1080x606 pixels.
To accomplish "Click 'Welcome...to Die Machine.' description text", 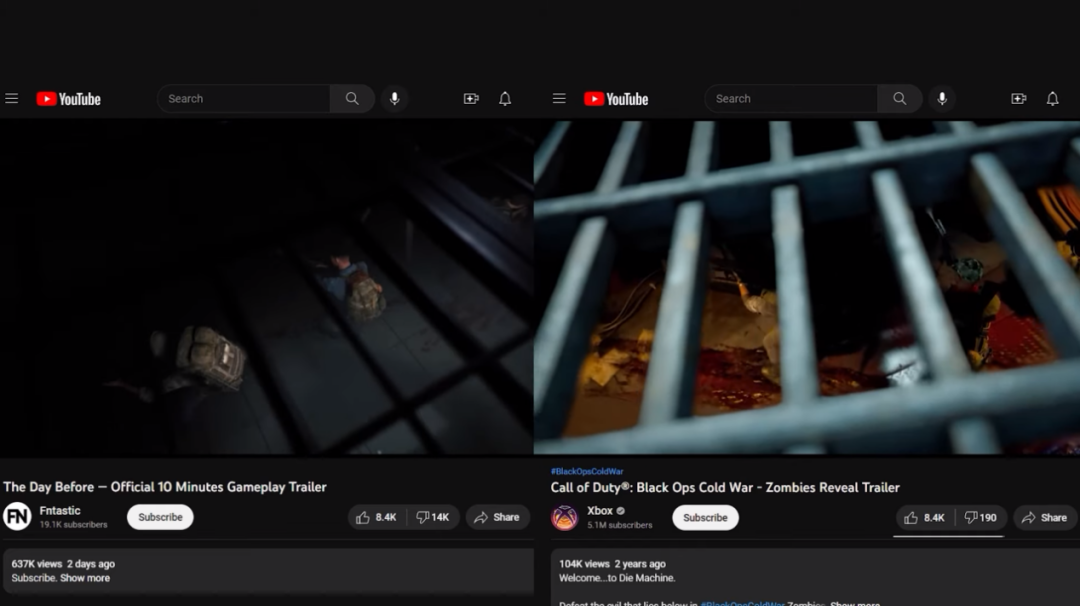I will 617,578.
